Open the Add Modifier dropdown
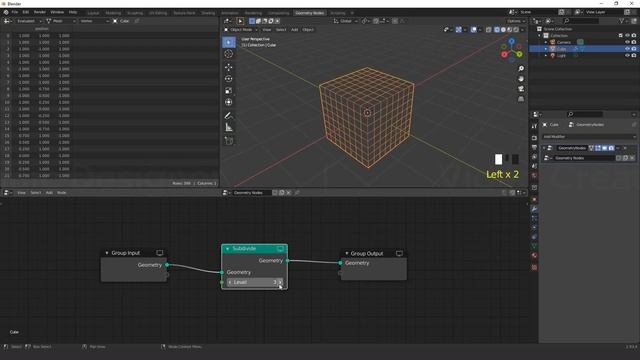 [589, 137]
